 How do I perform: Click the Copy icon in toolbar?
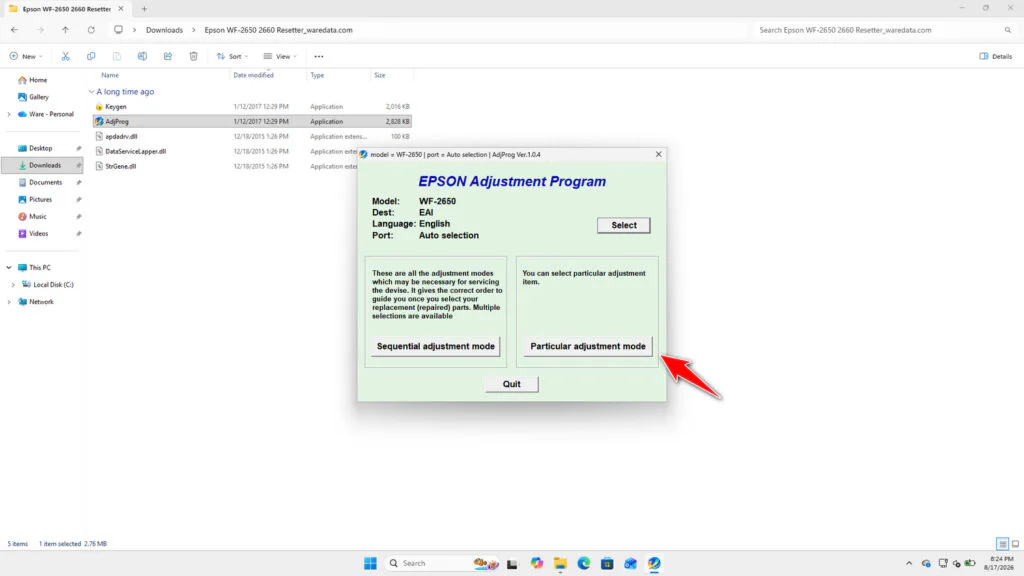[91, 56]
